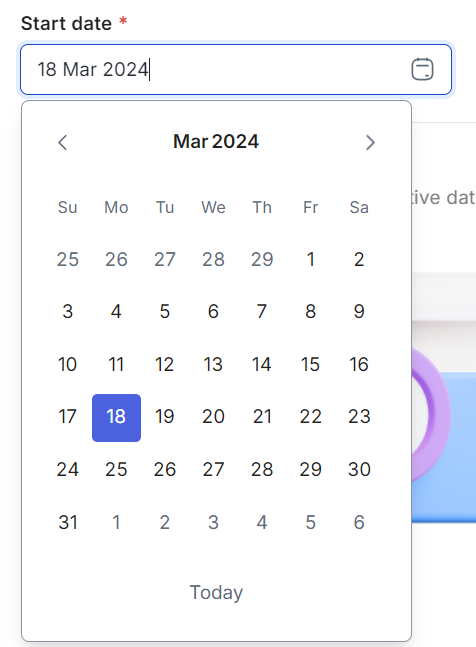The height and width of the screenshot is (647, 476).
Task: Select March 30 in the calendar
Action: (x=359, y=470)
